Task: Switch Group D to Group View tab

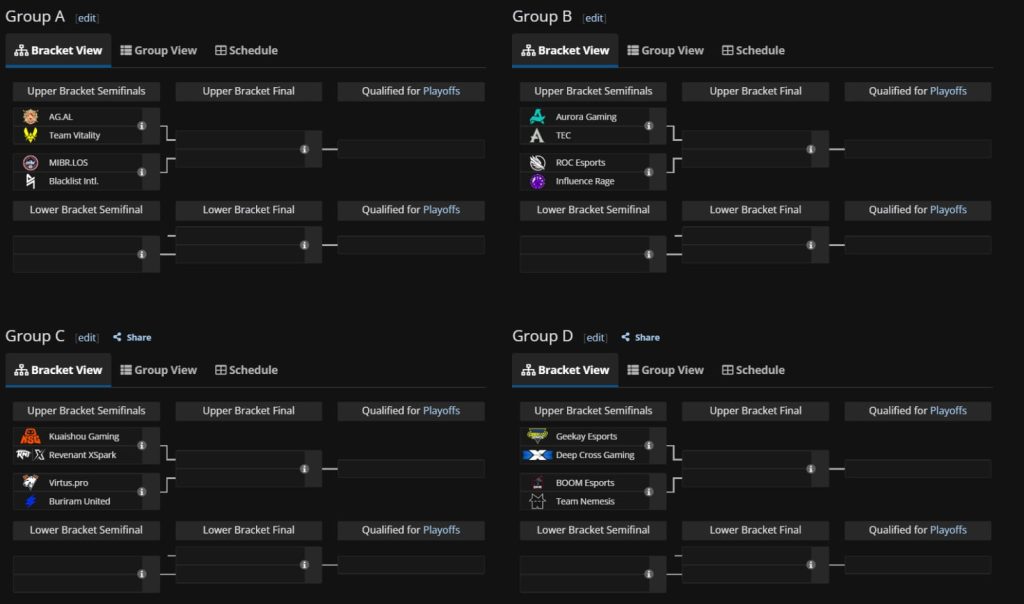Action: pos(665,370)
